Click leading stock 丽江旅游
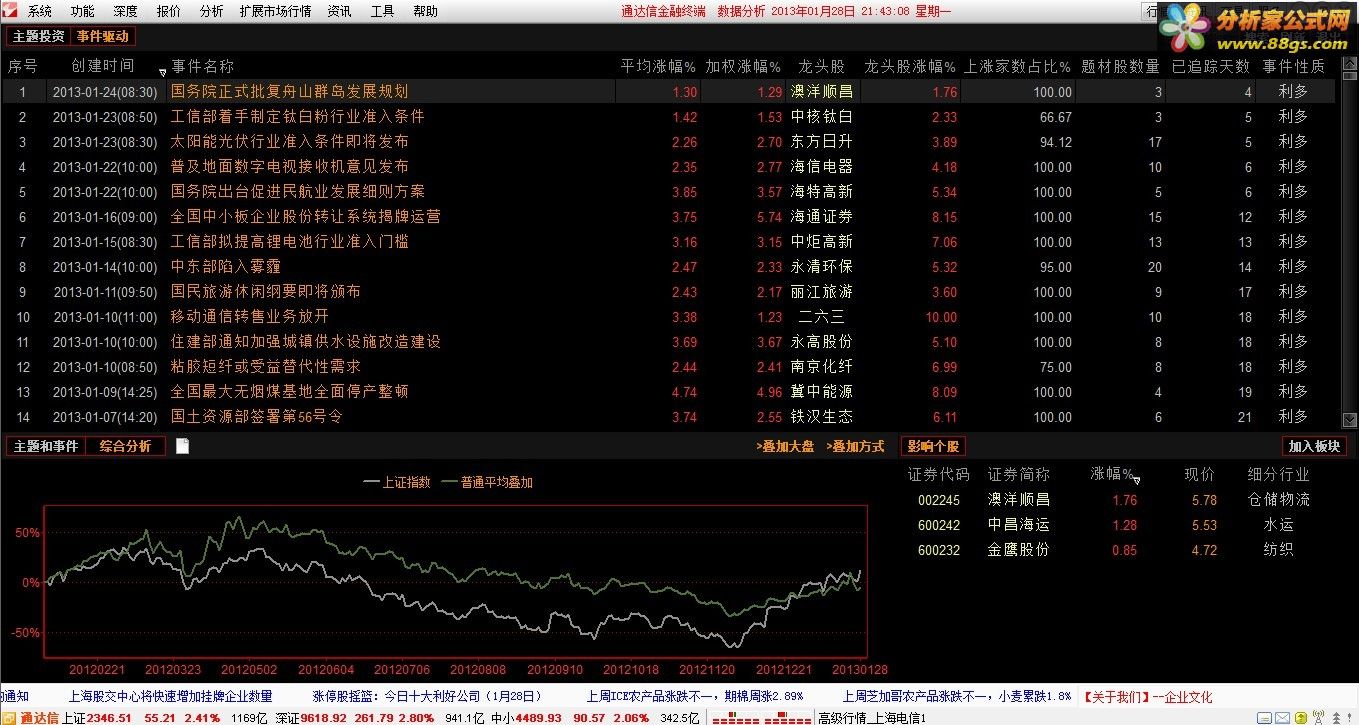Image resolution: width=1359 pixels, height=725 pixels. click(822, 291)
